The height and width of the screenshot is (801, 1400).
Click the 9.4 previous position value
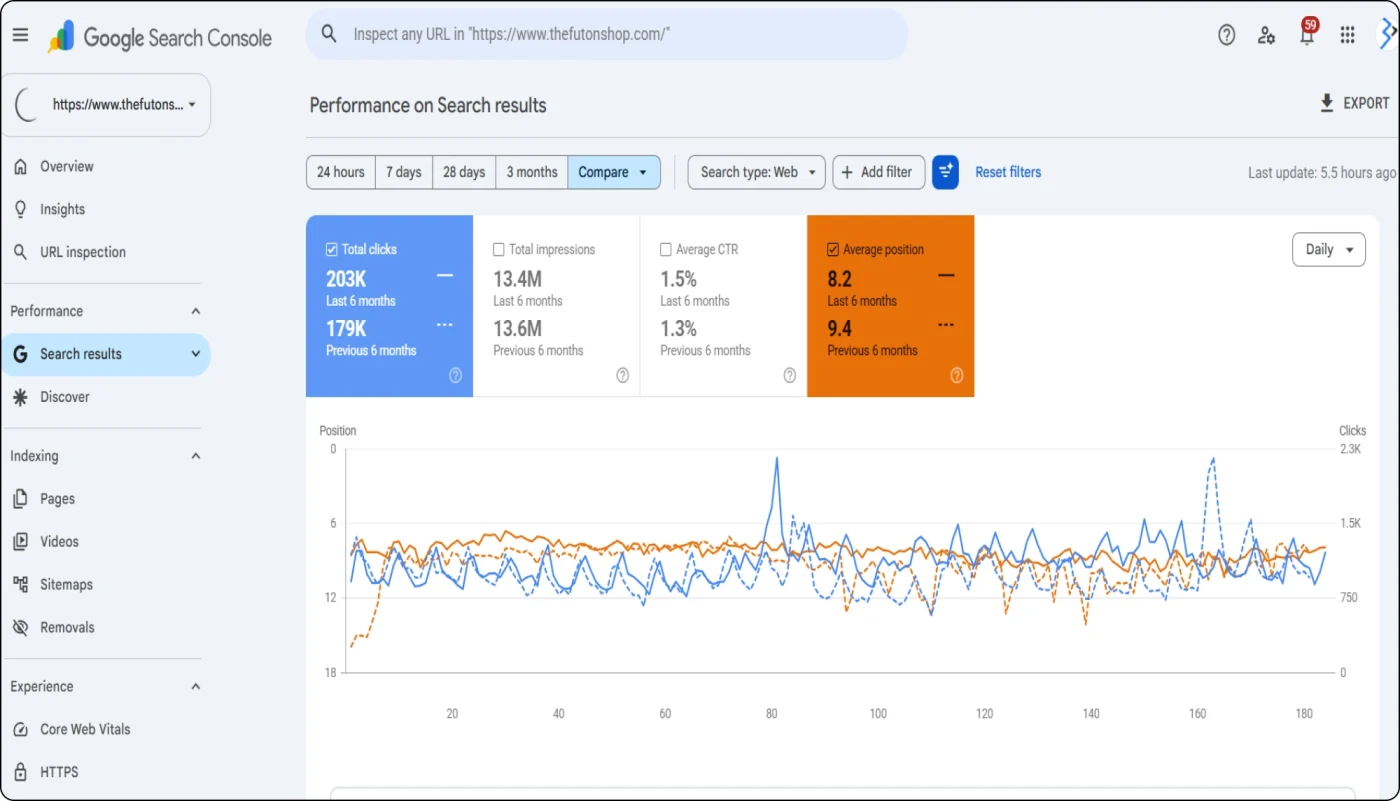[840, 328]
